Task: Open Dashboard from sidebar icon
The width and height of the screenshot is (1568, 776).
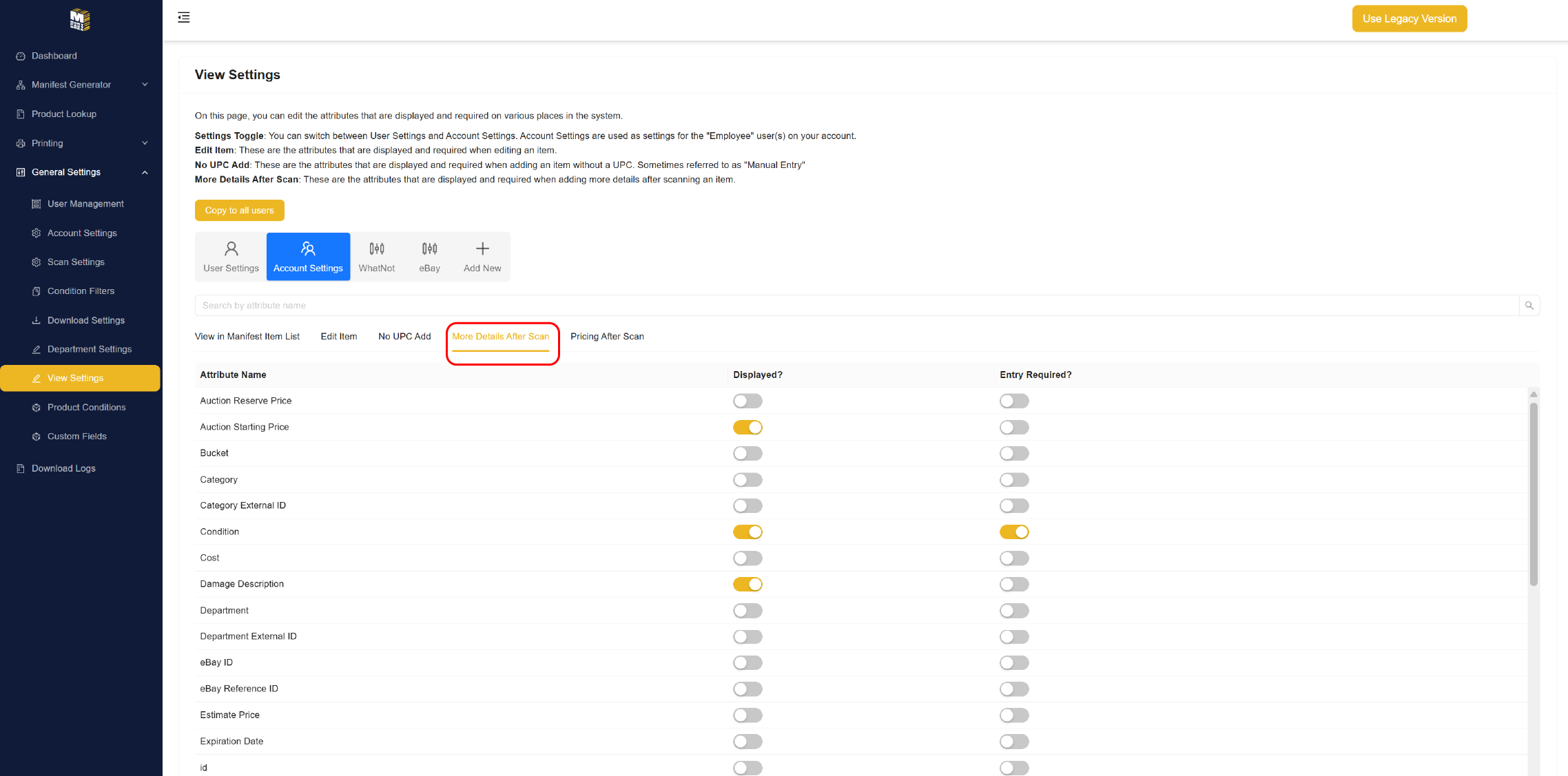Action: tap(21, 56)
